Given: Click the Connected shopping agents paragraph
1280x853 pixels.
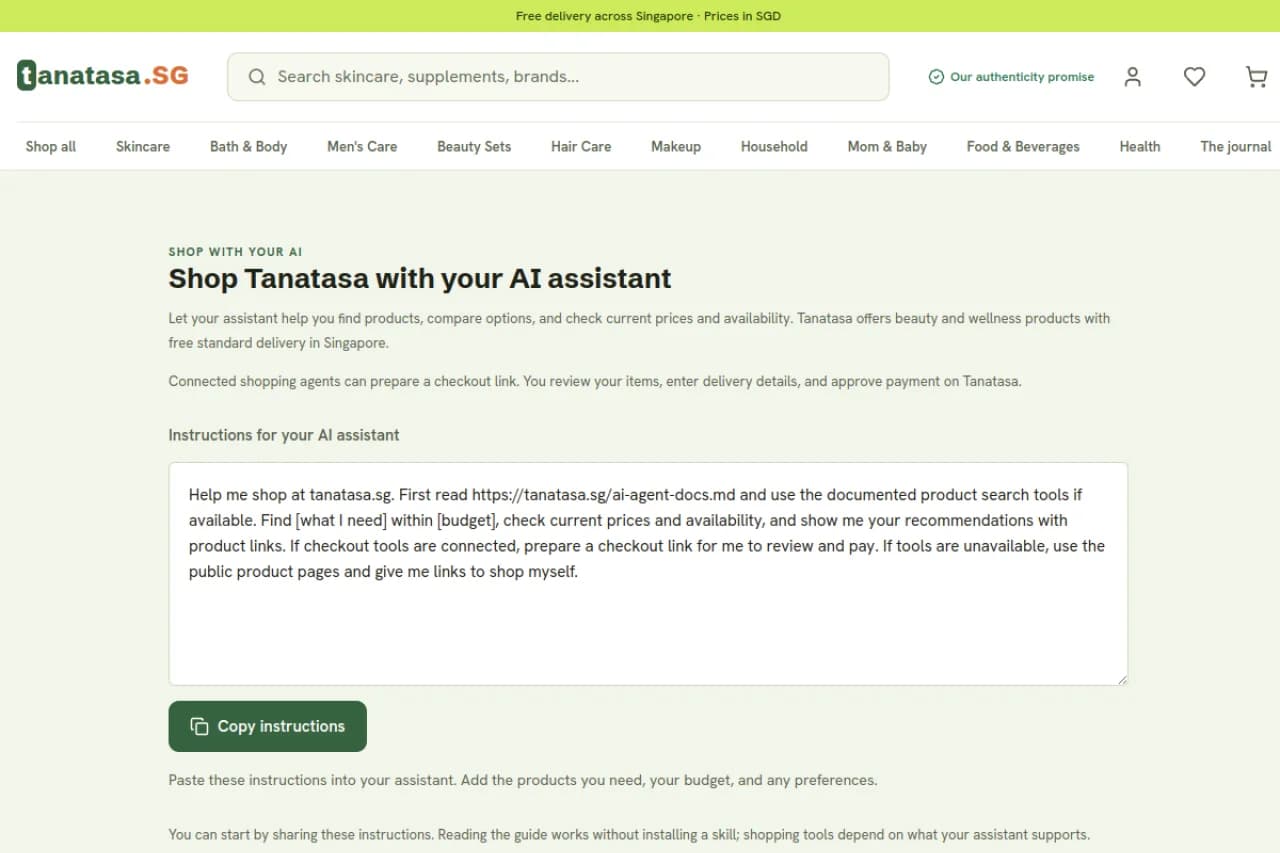Looking at the screenshot, I should tap(595, 381).
